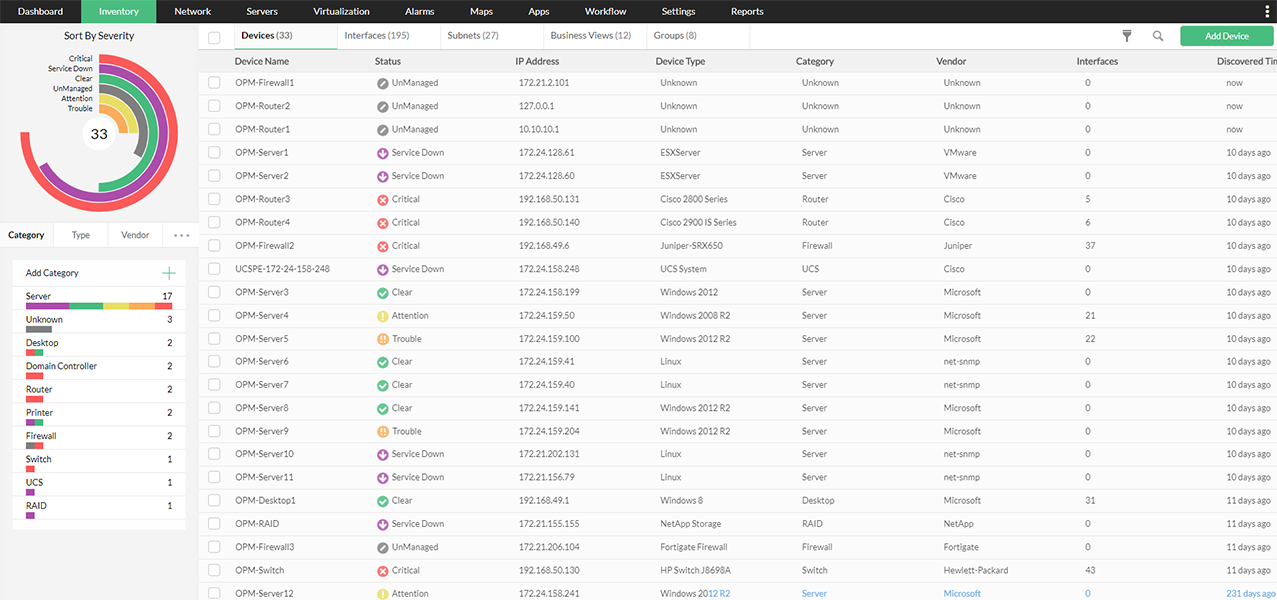1277x600 pixels.
Task: Click the Critical status icon for OPM-Router3
Action: pos(382,199)
